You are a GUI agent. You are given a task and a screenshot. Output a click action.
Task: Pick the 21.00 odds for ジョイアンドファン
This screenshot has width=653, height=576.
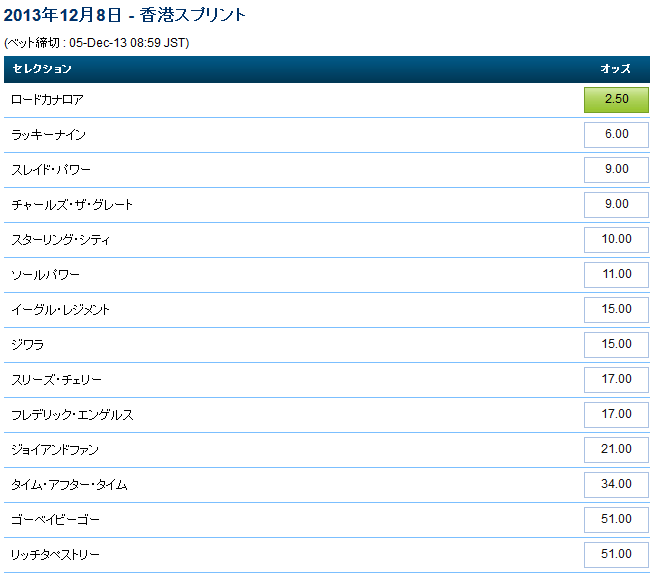tap(616, 449)
